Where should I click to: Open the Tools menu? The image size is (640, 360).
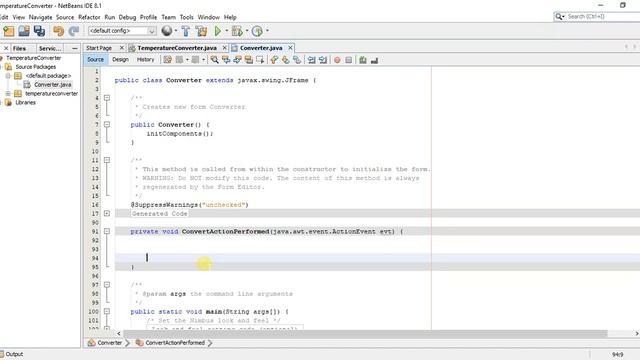coord(187,17)
